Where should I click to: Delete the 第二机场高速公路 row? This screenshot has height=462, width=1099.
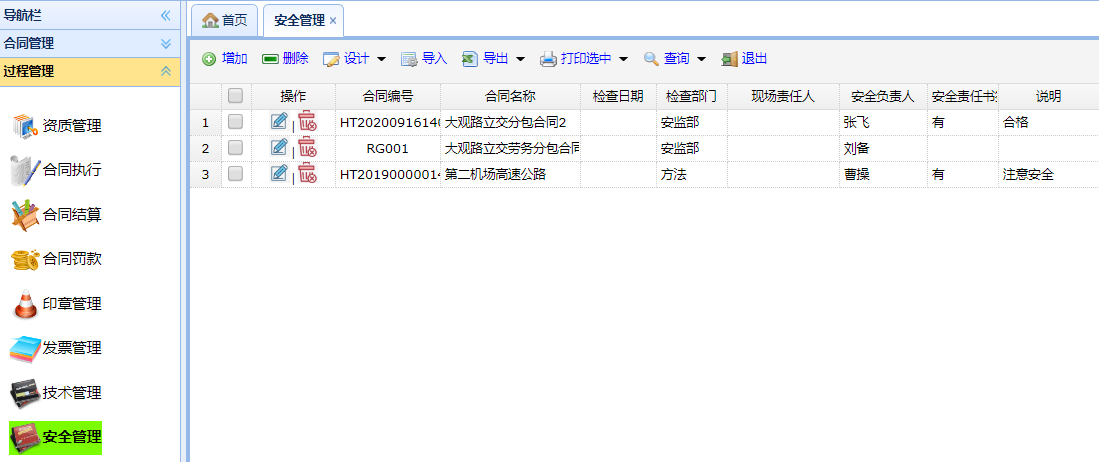click(x=307, y=173)
